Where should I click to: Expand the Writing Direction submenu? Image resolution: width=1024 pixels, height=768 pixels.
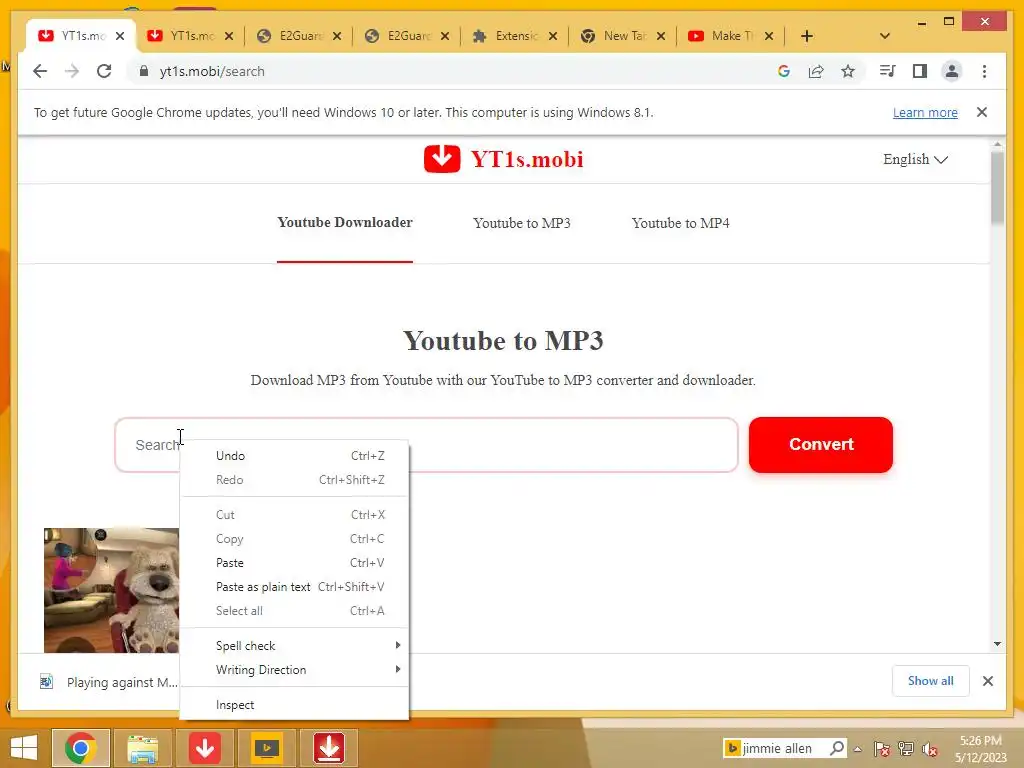pyautogui.click(x=295, y=670)
